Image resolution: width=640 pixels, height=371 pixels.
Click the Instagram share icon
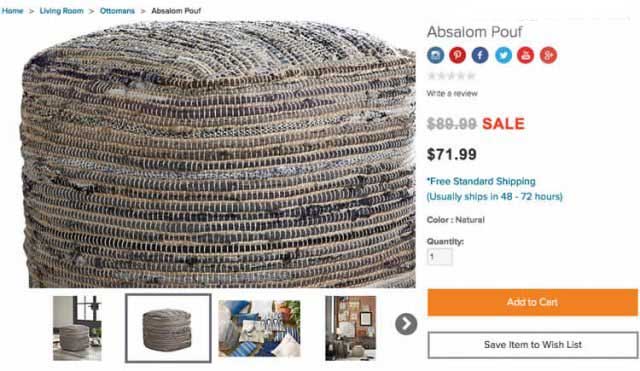pos(436,55)
